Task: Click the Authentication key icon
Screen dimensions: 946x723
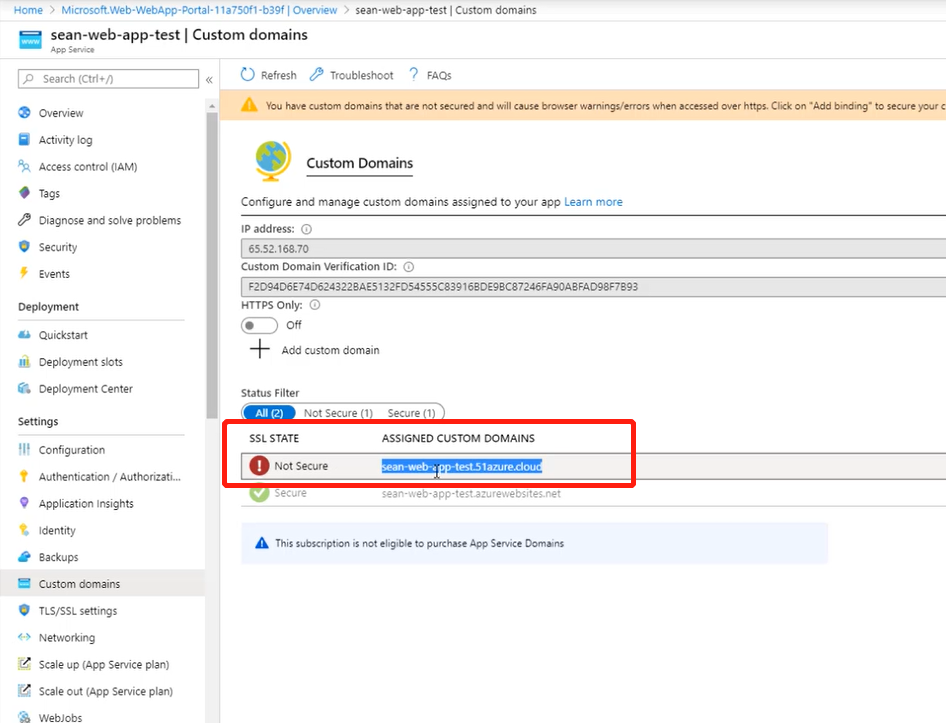Action: click(24, 476)
